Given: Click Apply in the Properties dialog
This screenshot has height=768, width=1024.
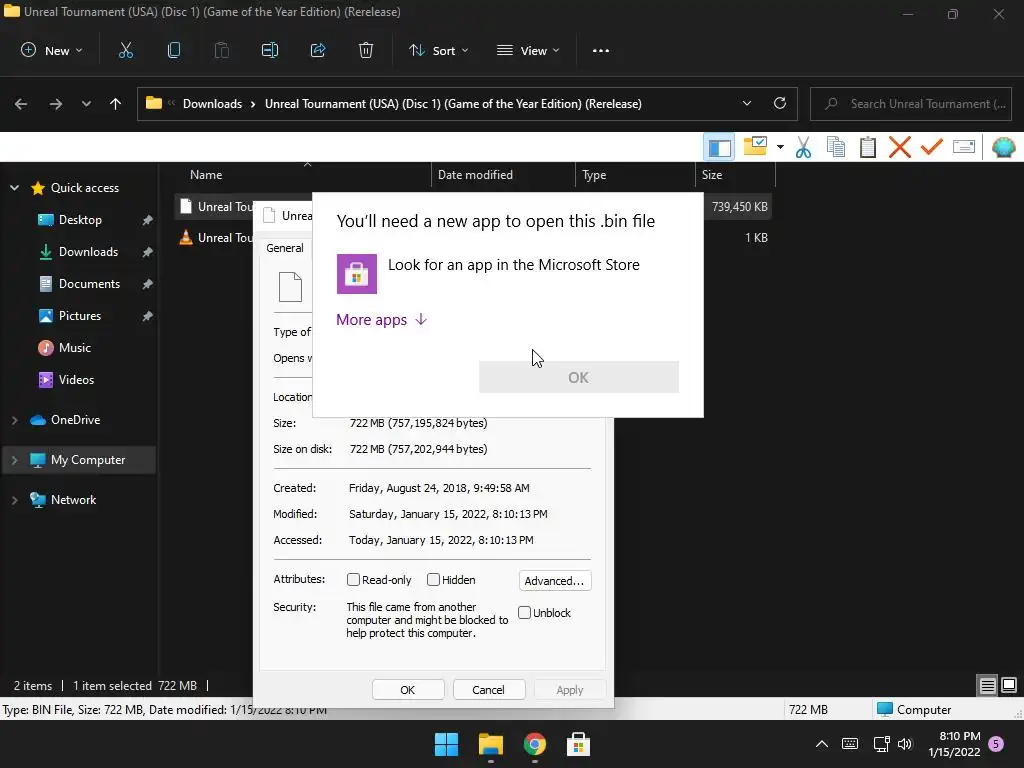Looking at the screenshot, I should pyautogui.click(x=569, y=690).
